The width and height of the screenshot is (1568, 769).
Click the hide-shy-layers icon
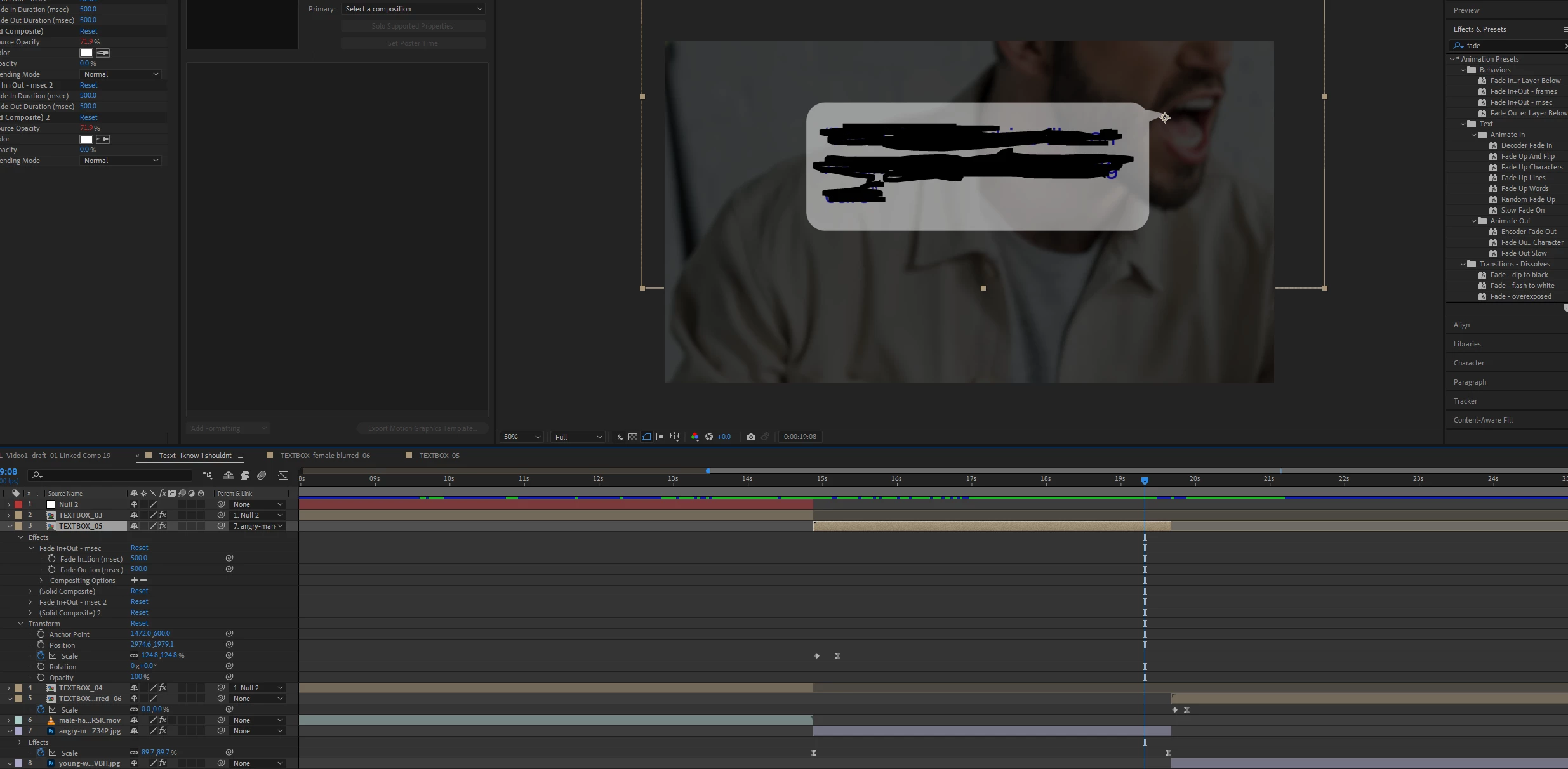pyautogui.click(x=229, y=475)
